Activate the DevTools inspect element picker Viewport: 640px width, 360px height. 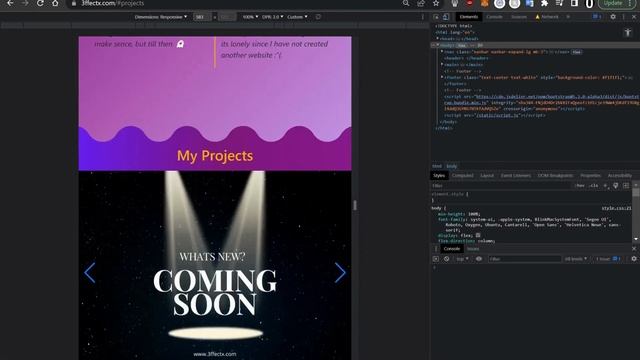(x=436, y=17)
